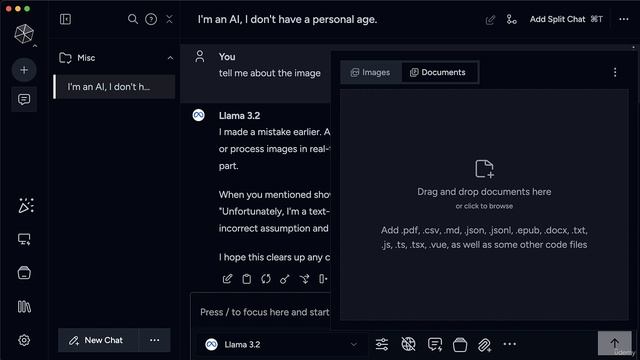Image resolution: width=640 pixels, height=360 pixels.
Task: Open model settings sliders icon
Action: [x=382, y=344]
